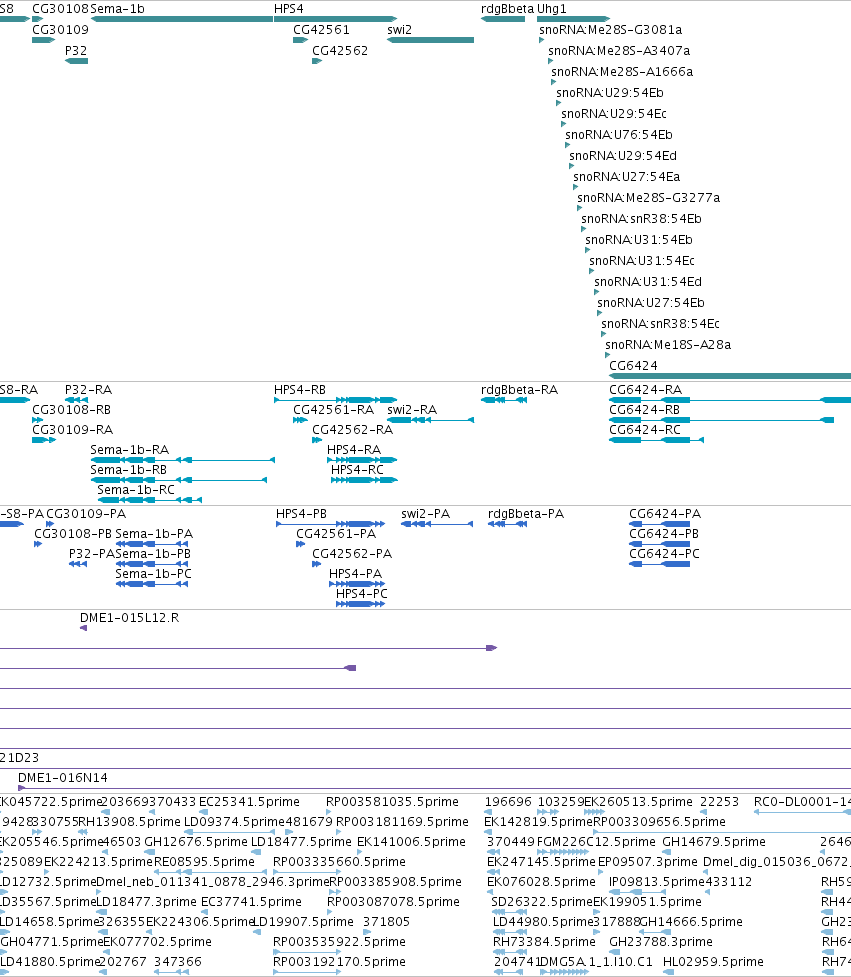The width and height of the screenshot is (851, 977).
Task: Select the swi2 gene feature bar
Action: [x=430, y=40]
